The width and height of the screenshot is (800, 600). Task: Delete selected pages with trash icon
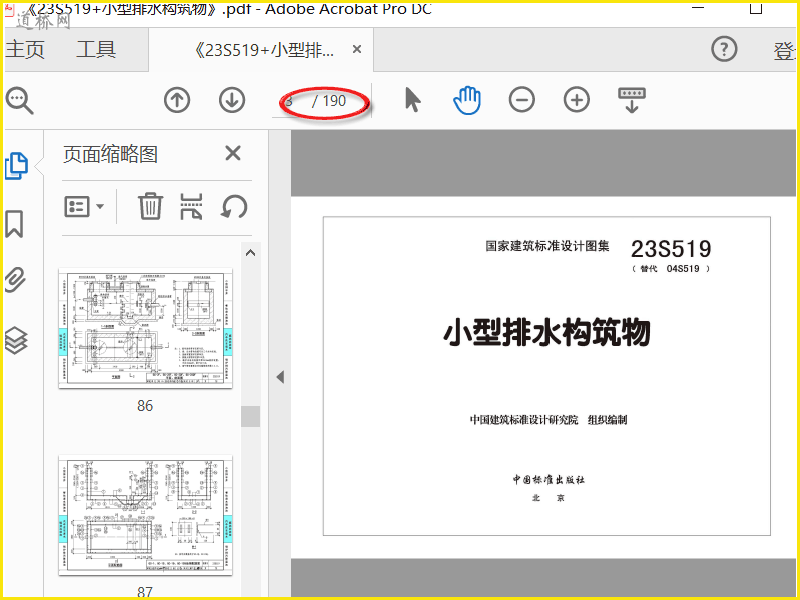(x=150, y=206)
